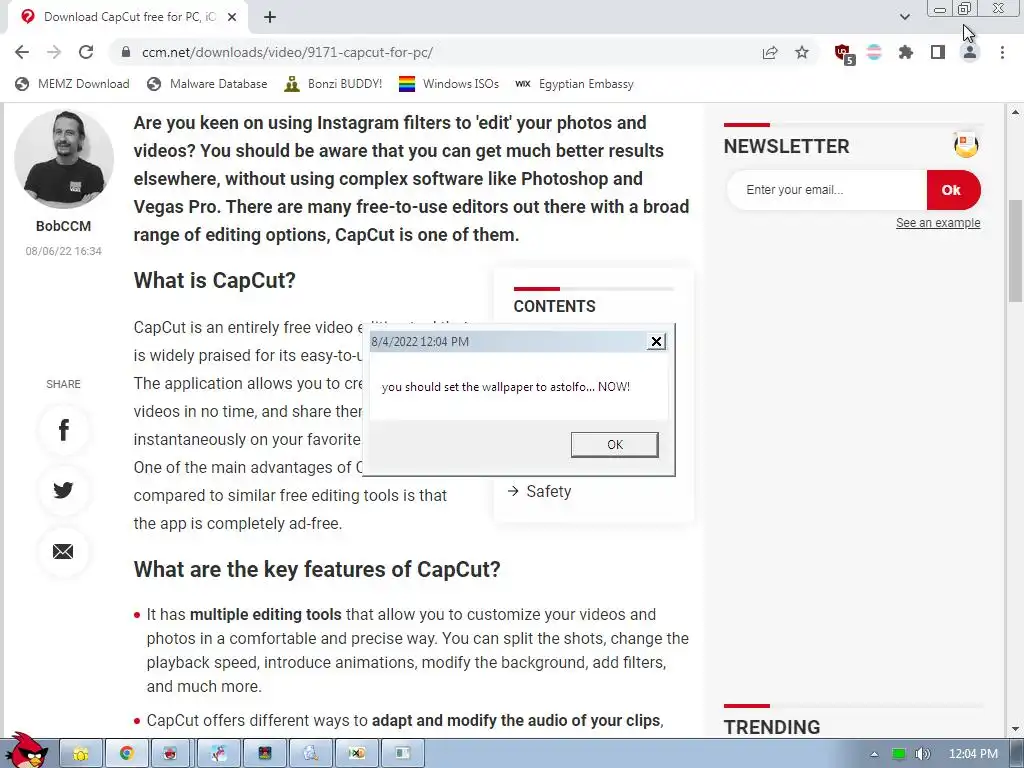Click the CONTENTS box heading
This screenshot has height=768, width=1024.
(x=554, y=306)
